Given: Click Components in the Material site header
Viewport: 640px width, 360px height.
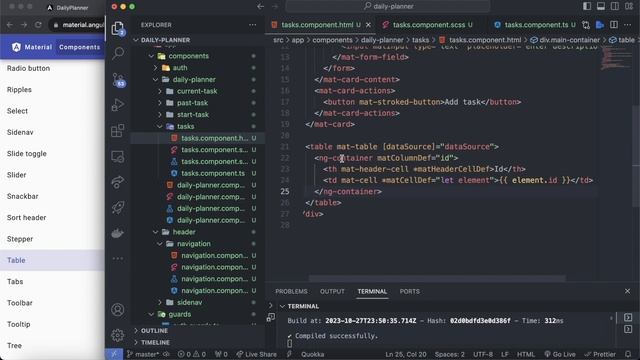Looking at the screenshot, I should [80, 47].
